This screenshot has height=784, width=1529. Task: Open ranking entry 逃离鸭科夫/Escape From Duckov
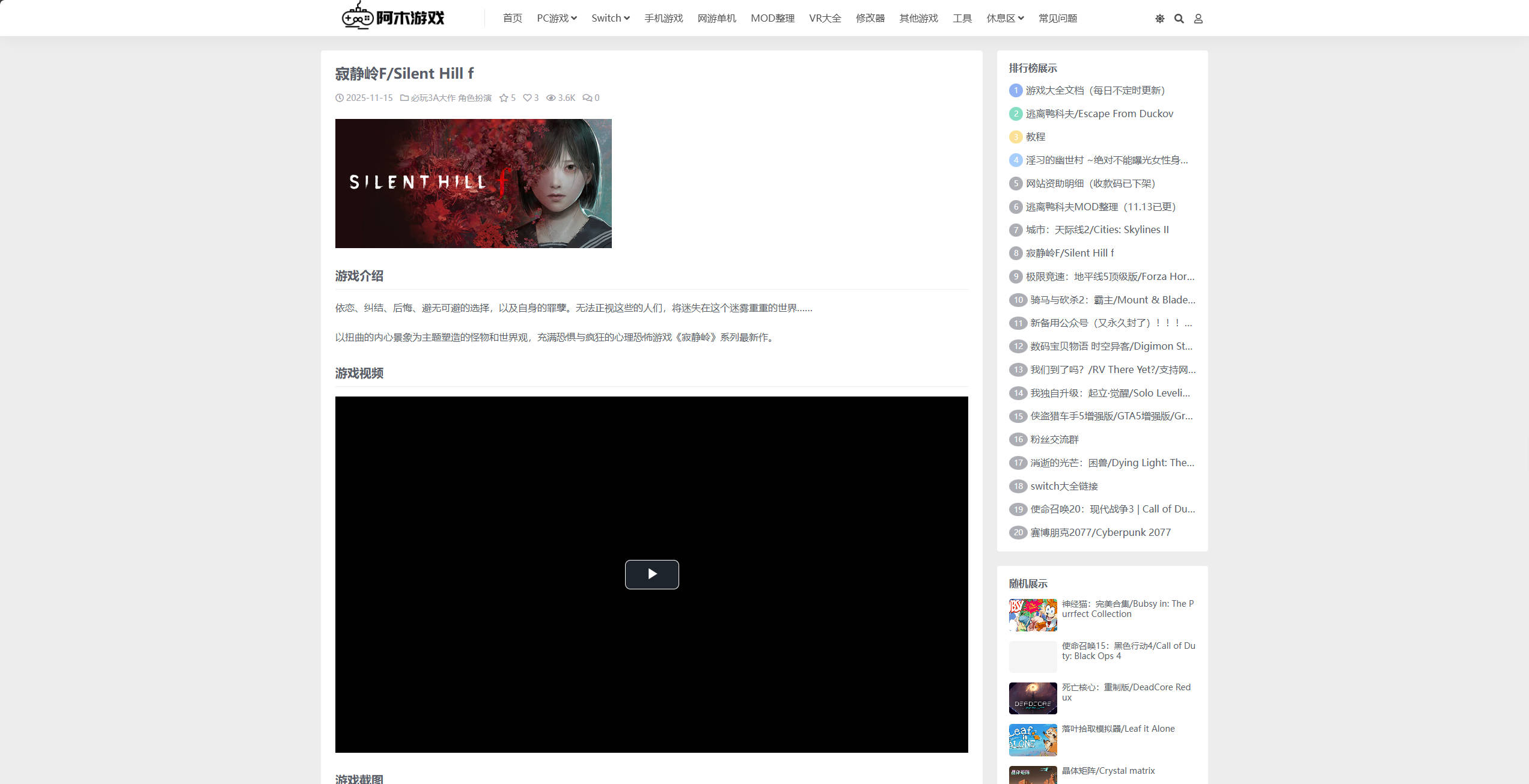[x=1099, y=114]
